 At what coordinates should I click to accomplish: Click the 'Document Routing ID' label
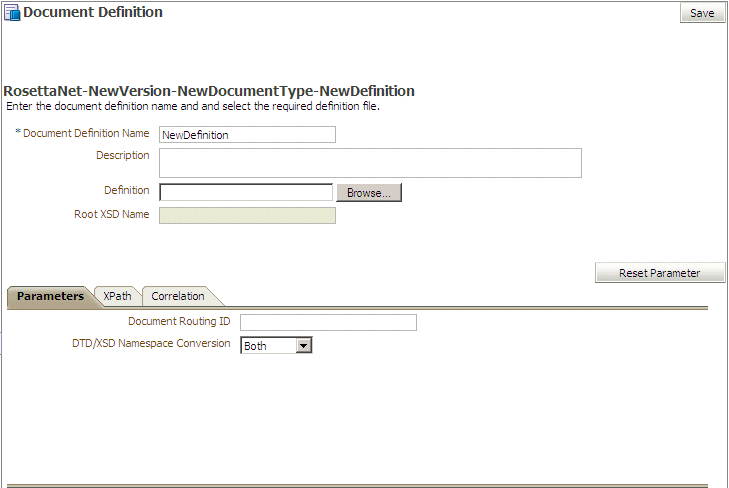click(179, 321)
